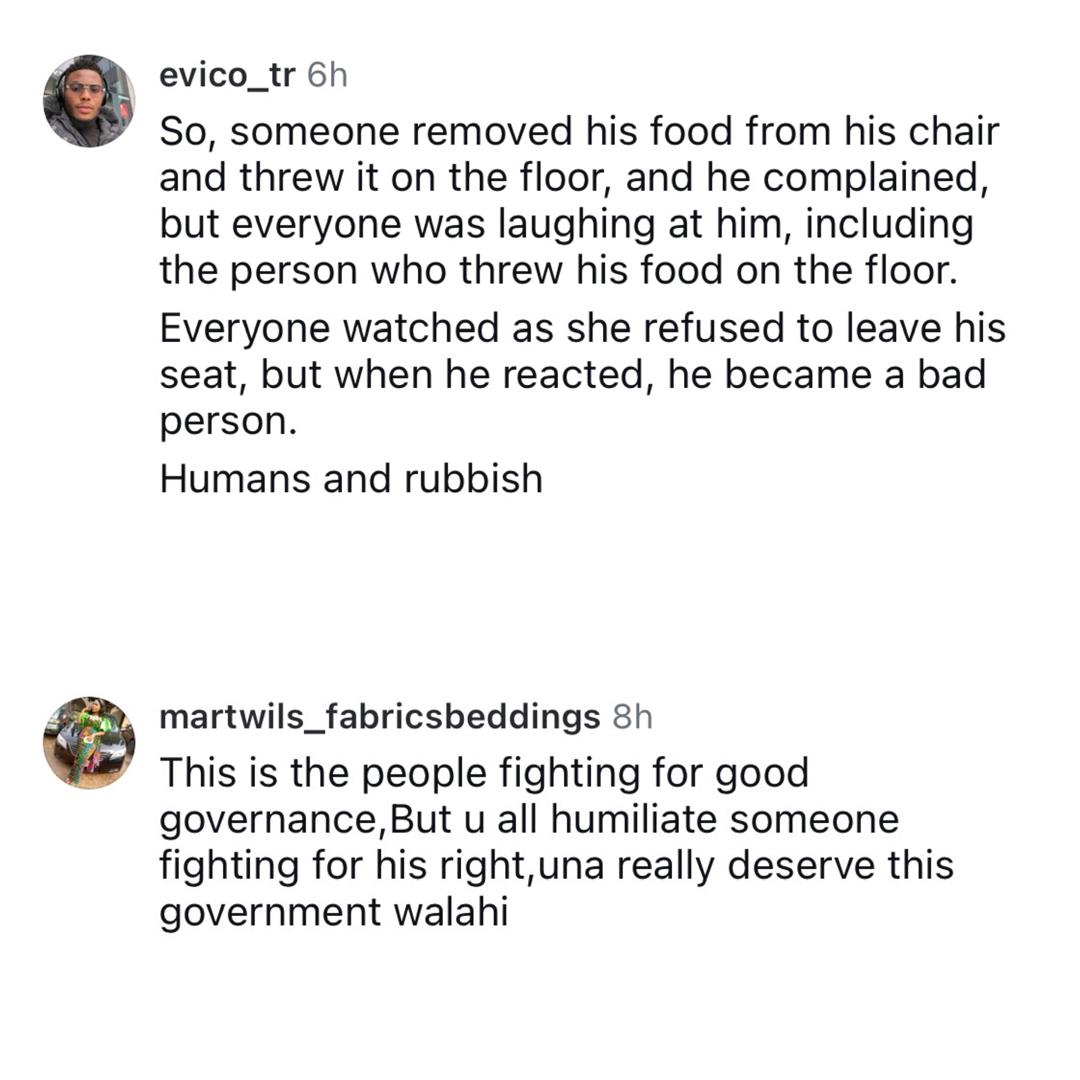Click the username martwils_fabricsbeddings
The height and width of the screenshot is (1080, 1080).
tap(378, 716)
